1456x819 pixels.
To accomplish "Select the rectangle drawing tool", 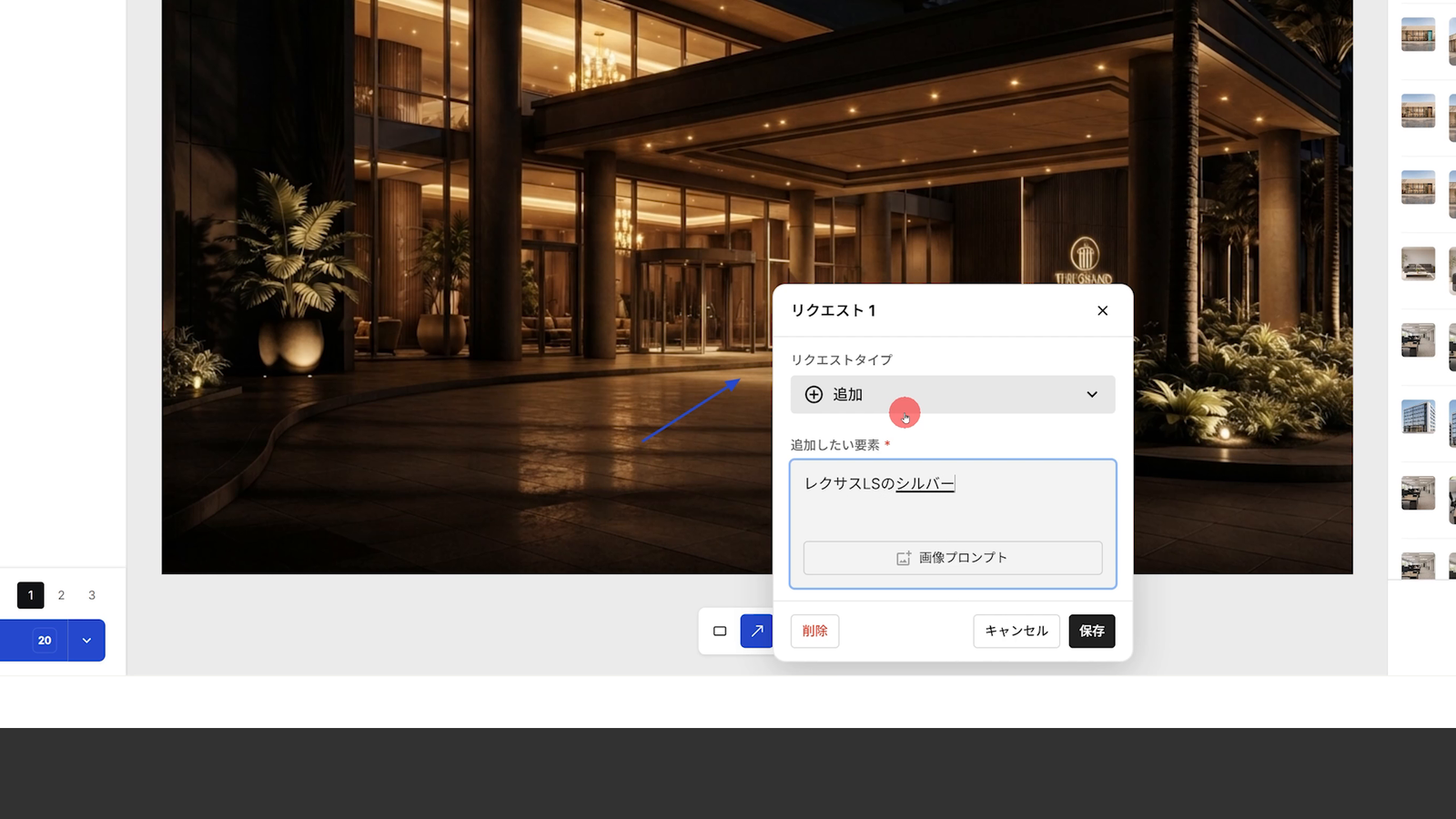I will click(x=720, y=631).
